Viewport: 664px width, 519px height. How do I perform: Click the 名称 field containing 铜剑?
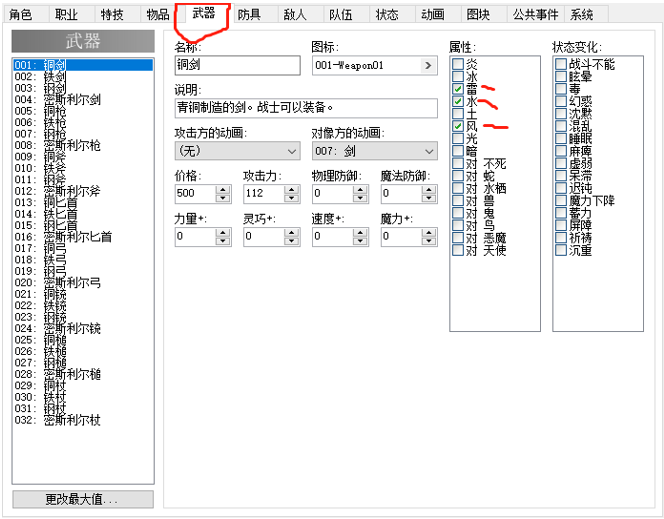click(238, 66)
